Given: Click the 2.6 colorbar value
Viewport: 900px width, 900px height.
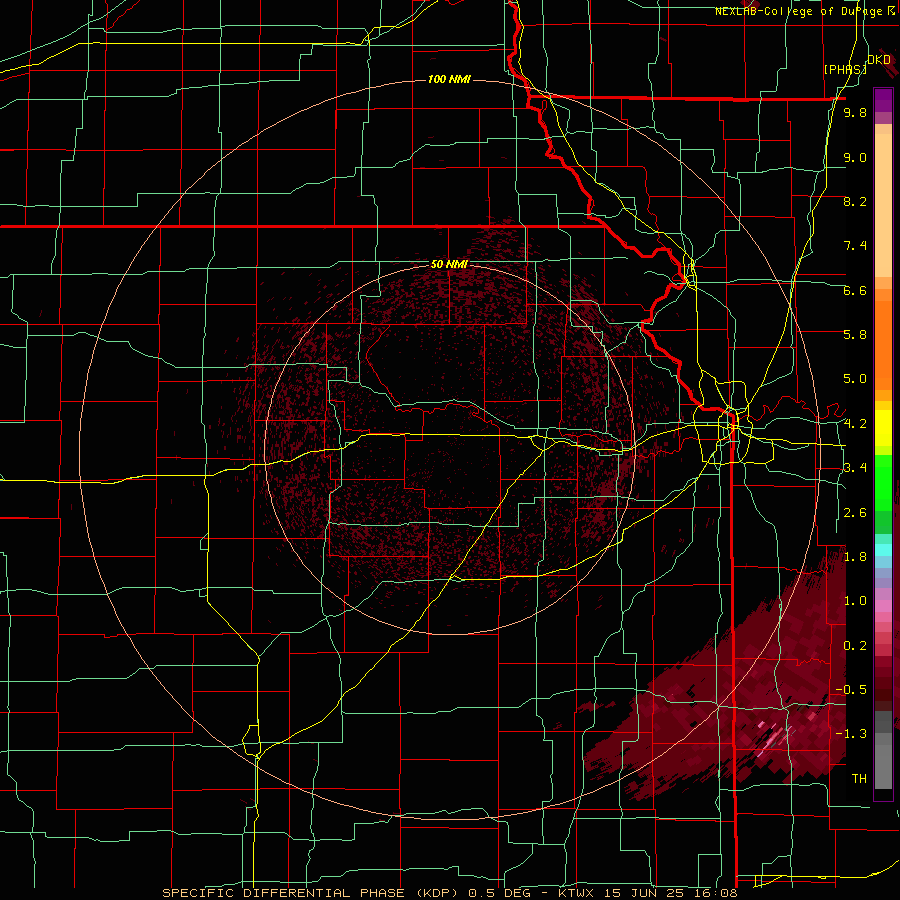Looking at the screenshot, I should [855, 513].
